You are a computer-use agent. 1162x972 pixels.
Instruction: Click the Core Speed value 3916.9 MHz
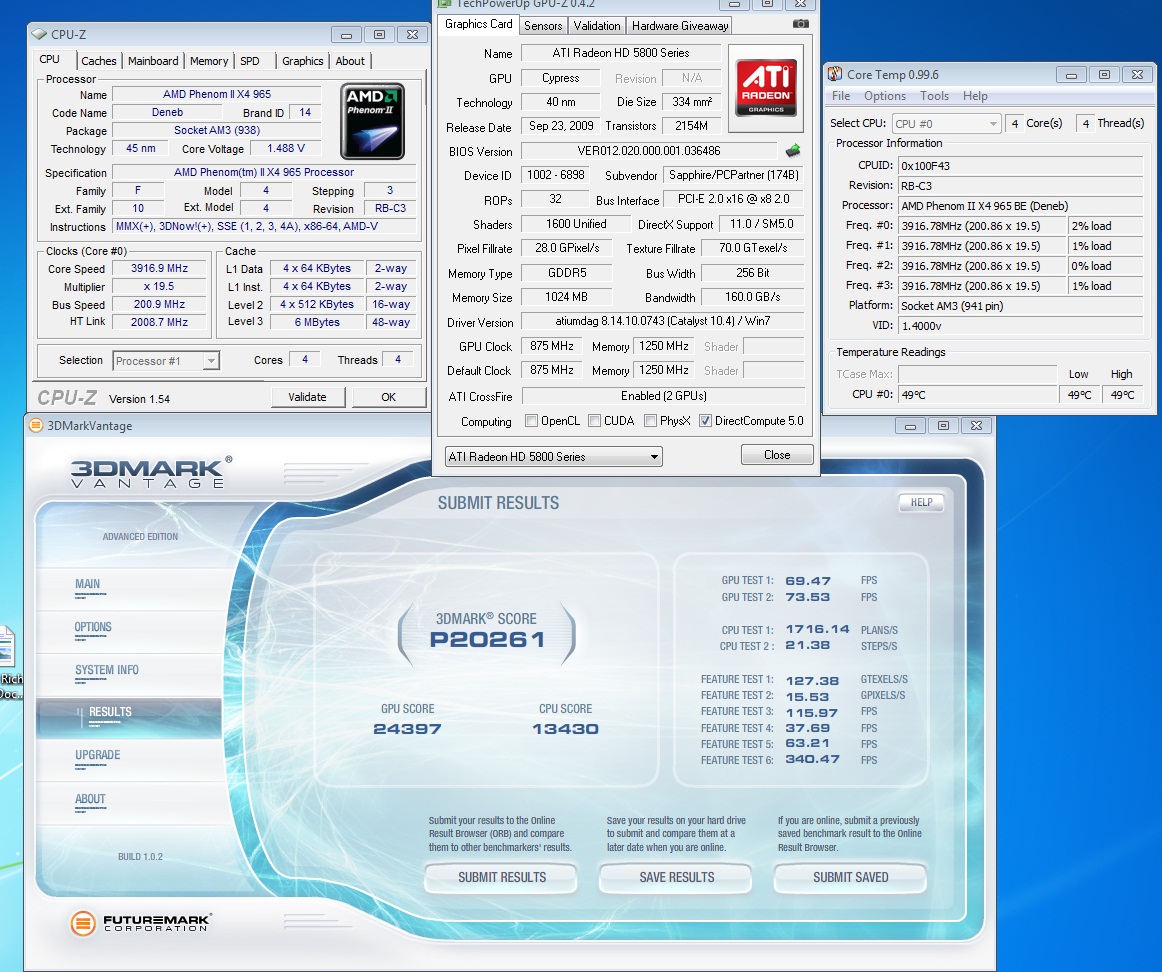159,268
